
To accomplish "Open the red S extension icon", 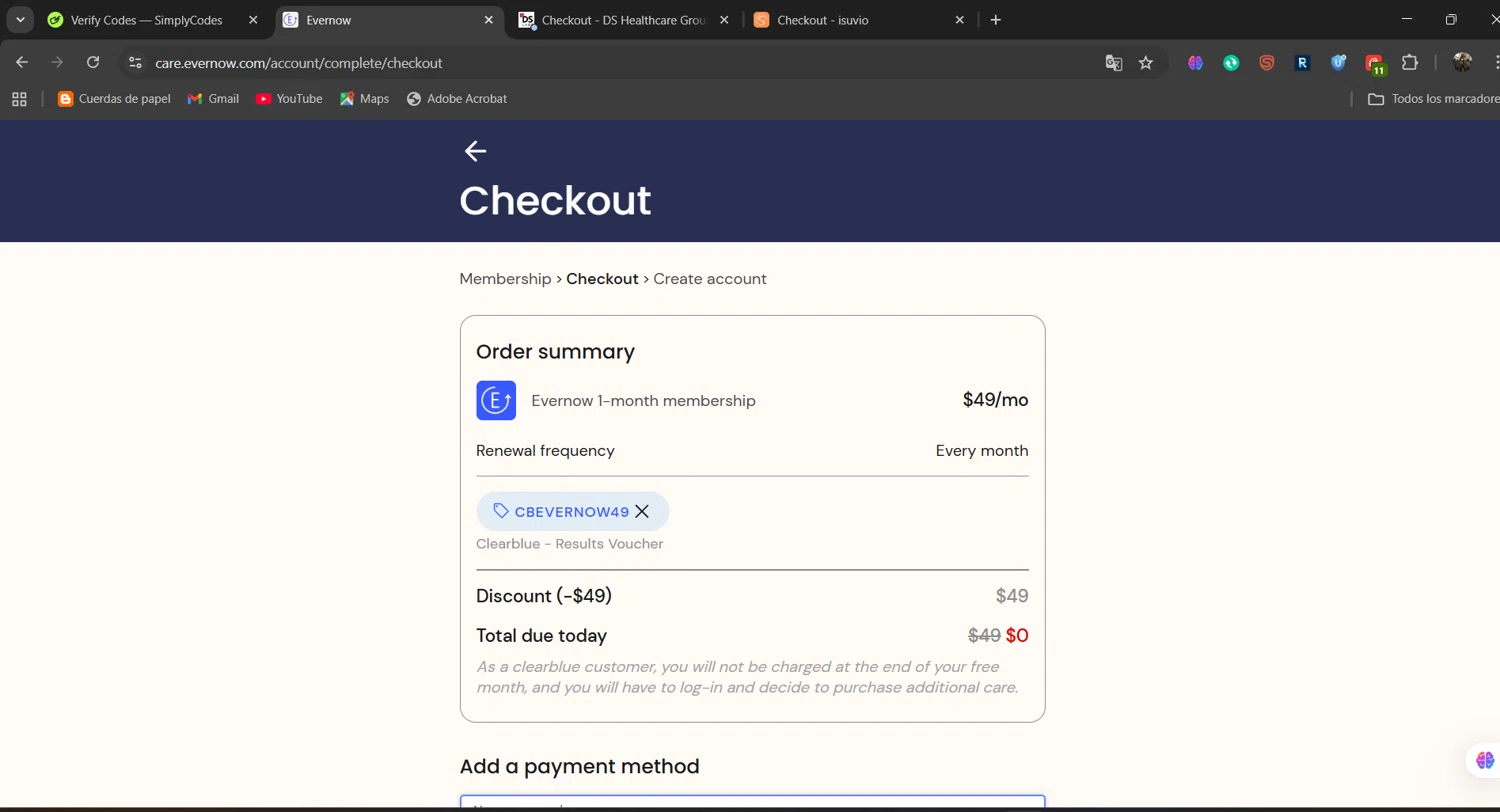I will (x=1266, y=63).
